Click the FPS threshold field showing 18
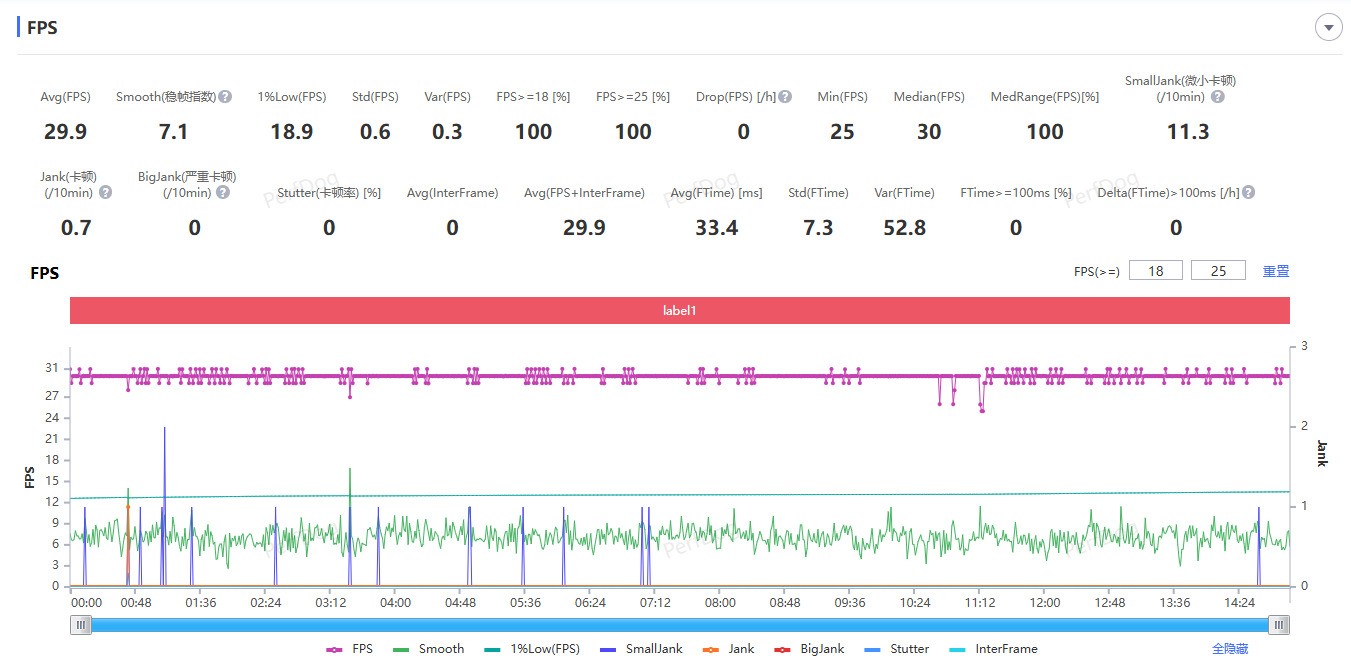The height and width of the screenshot is (661, 1351). pyautogui.click(x=1156, y=270)
